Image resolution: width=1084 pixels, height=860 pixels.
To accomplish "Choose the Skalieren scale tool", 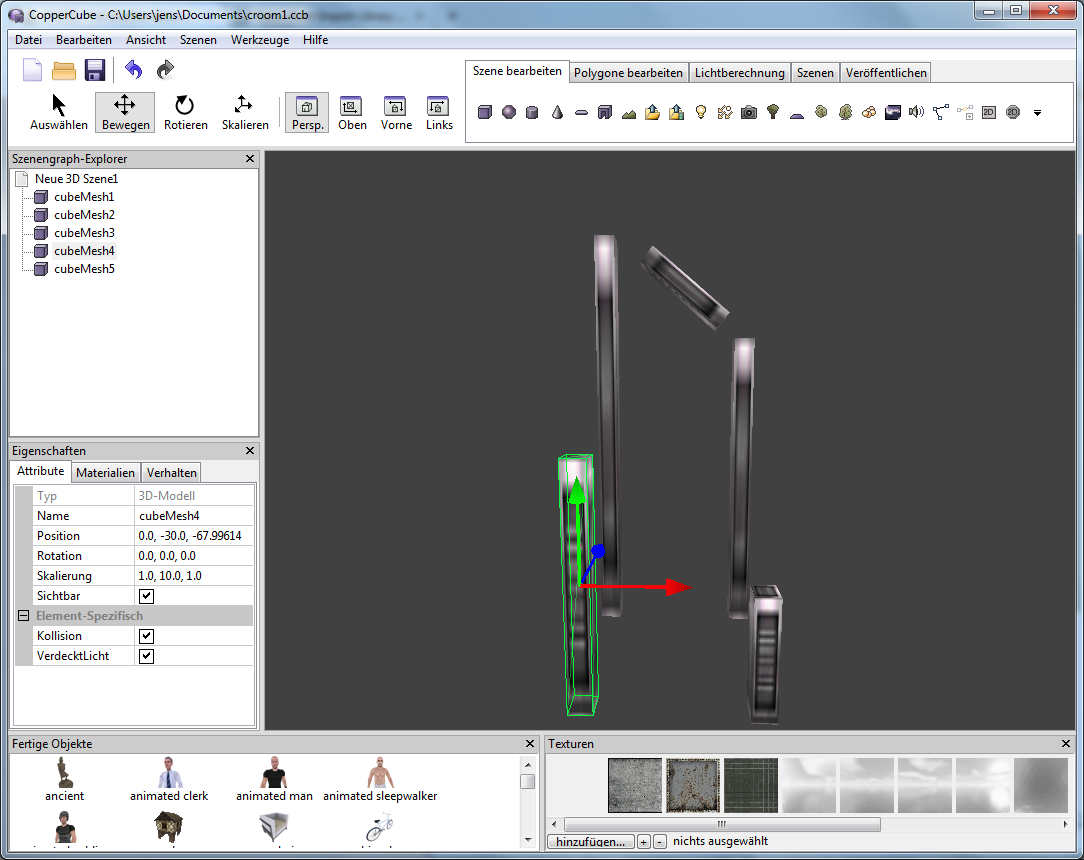I will 244,112.
